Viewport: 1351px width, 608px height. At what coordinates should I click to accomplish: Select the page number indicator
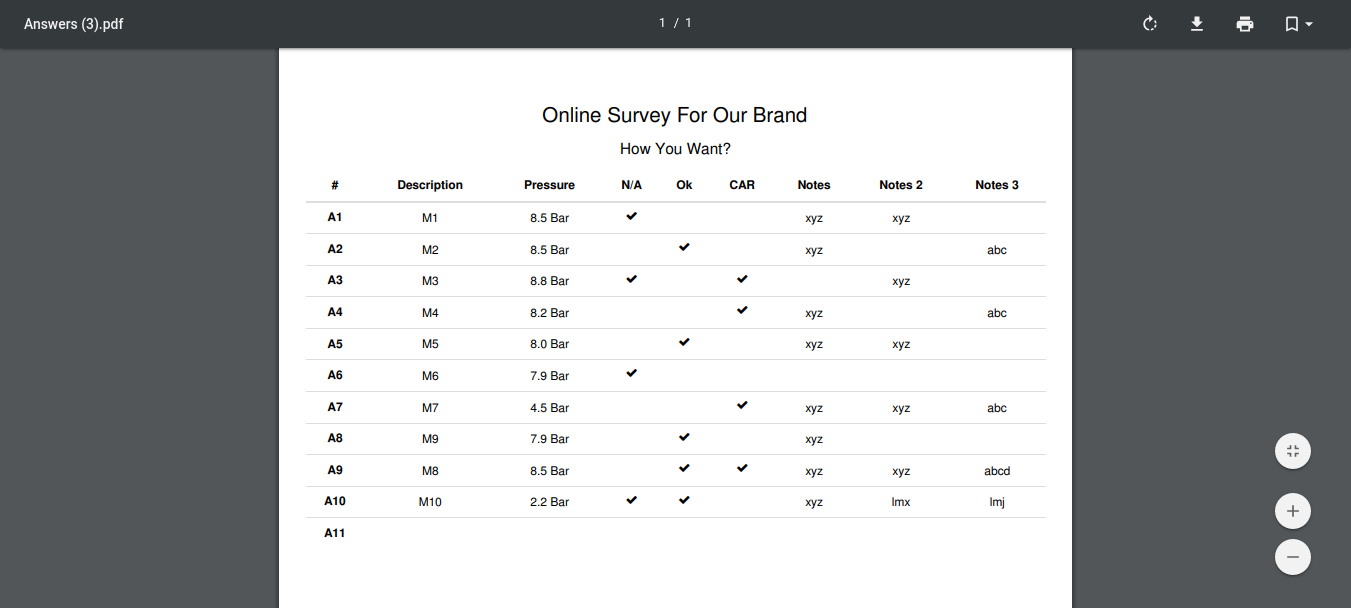[x=675, y=23]
